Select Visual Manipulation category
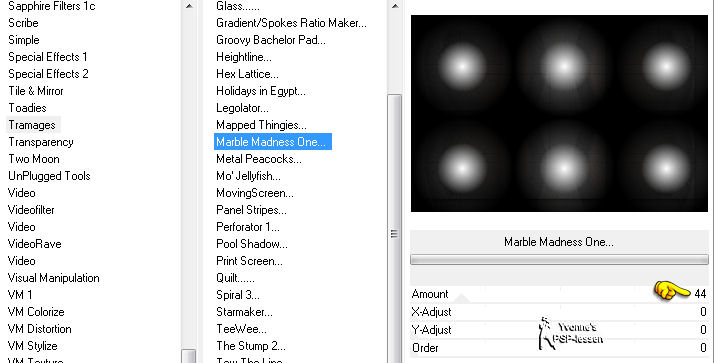This screenshot has width=714, height=363. [54, 278]
